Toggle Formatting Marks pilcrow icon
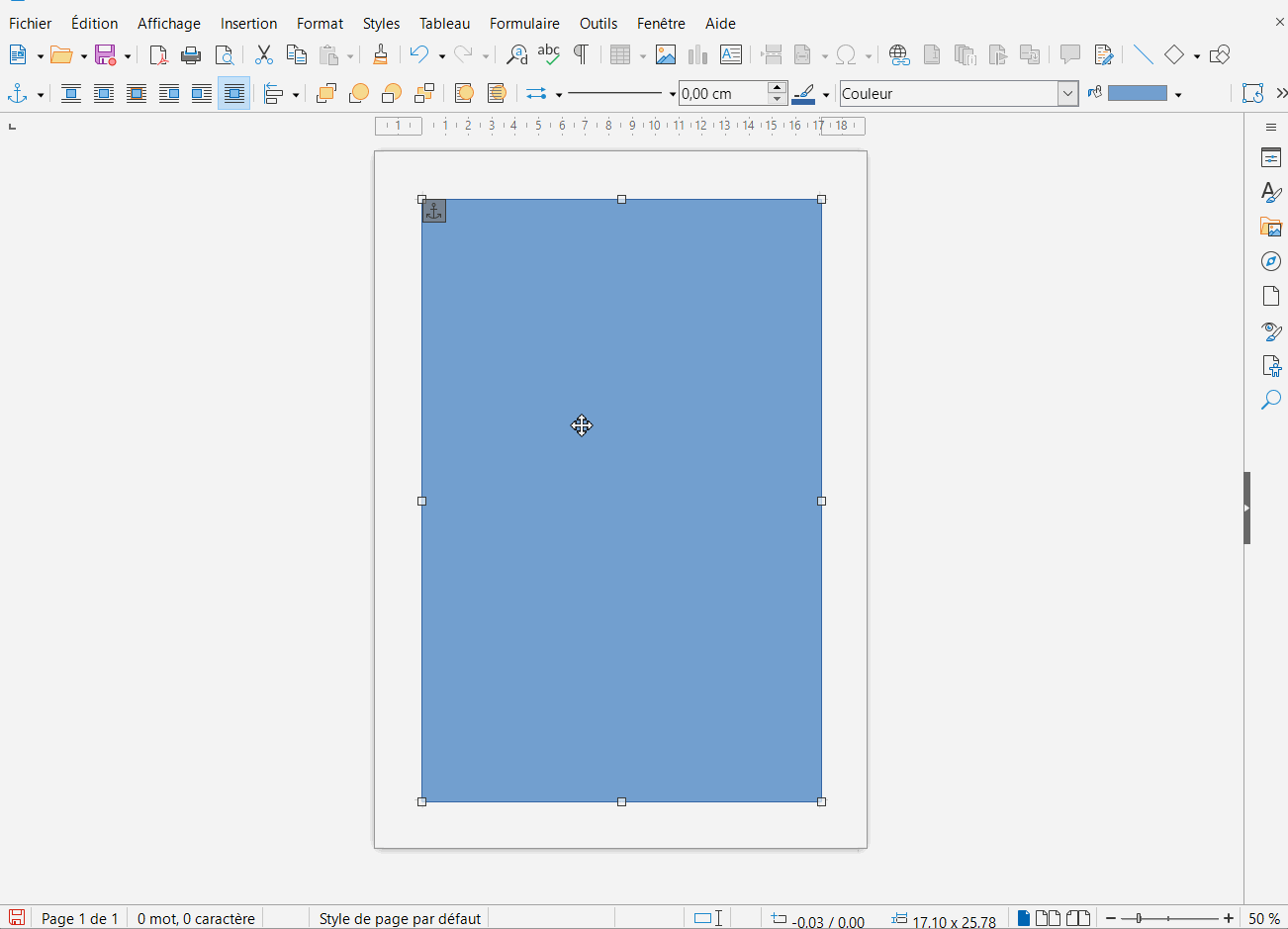 click(582, 55)
